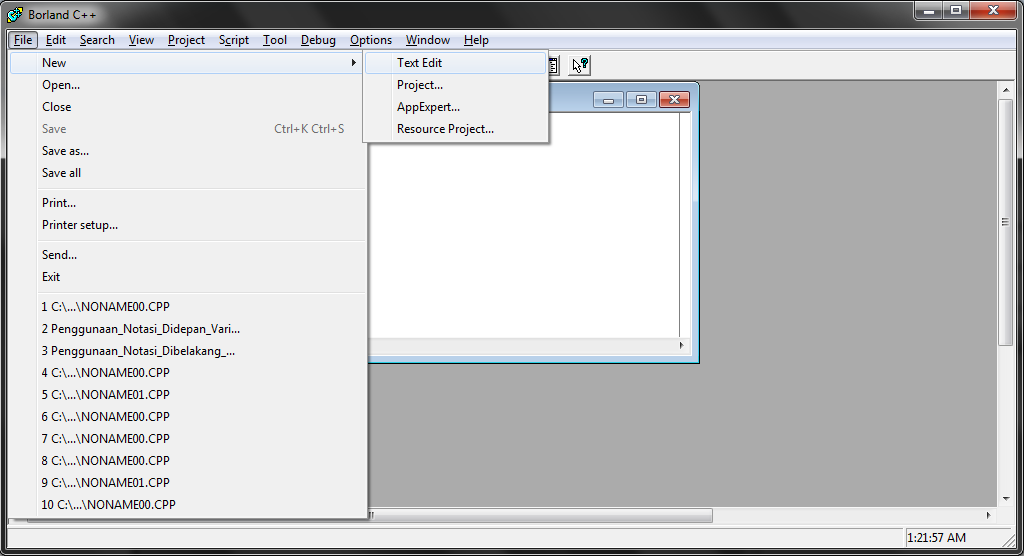Select Resource Project... in the submenu
Image resolution: width=1024 pixels, height=556 pixels.
click(455, 129)
